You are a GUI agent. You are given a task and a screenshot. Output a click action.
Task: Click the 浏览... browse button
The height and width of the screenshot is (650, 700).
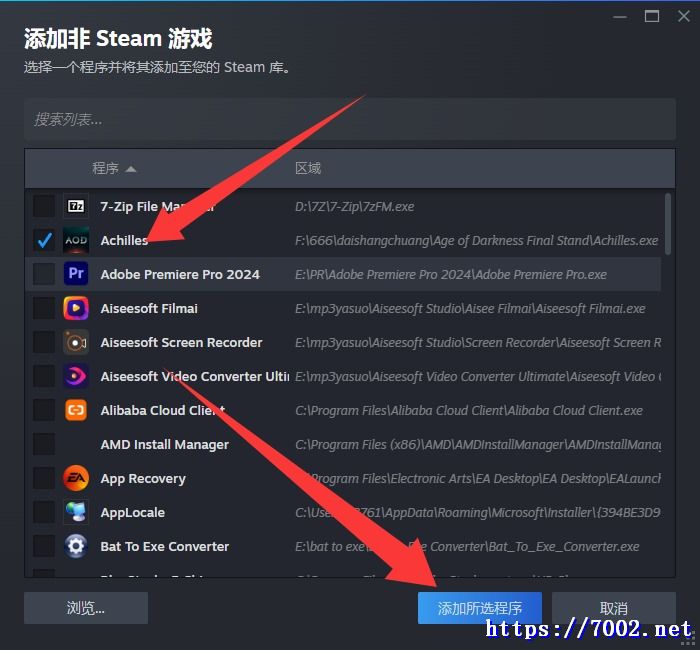click(86, 608)
